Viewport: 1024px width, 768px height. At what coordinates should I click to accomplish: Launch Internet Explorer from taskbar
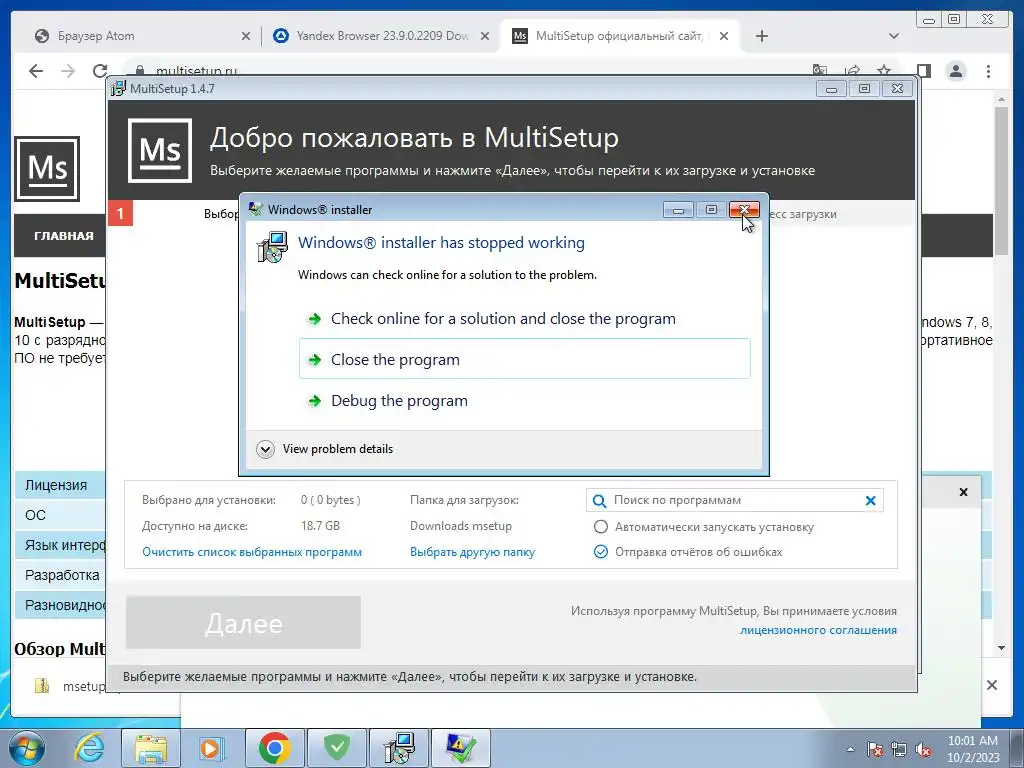coord(89,748)
